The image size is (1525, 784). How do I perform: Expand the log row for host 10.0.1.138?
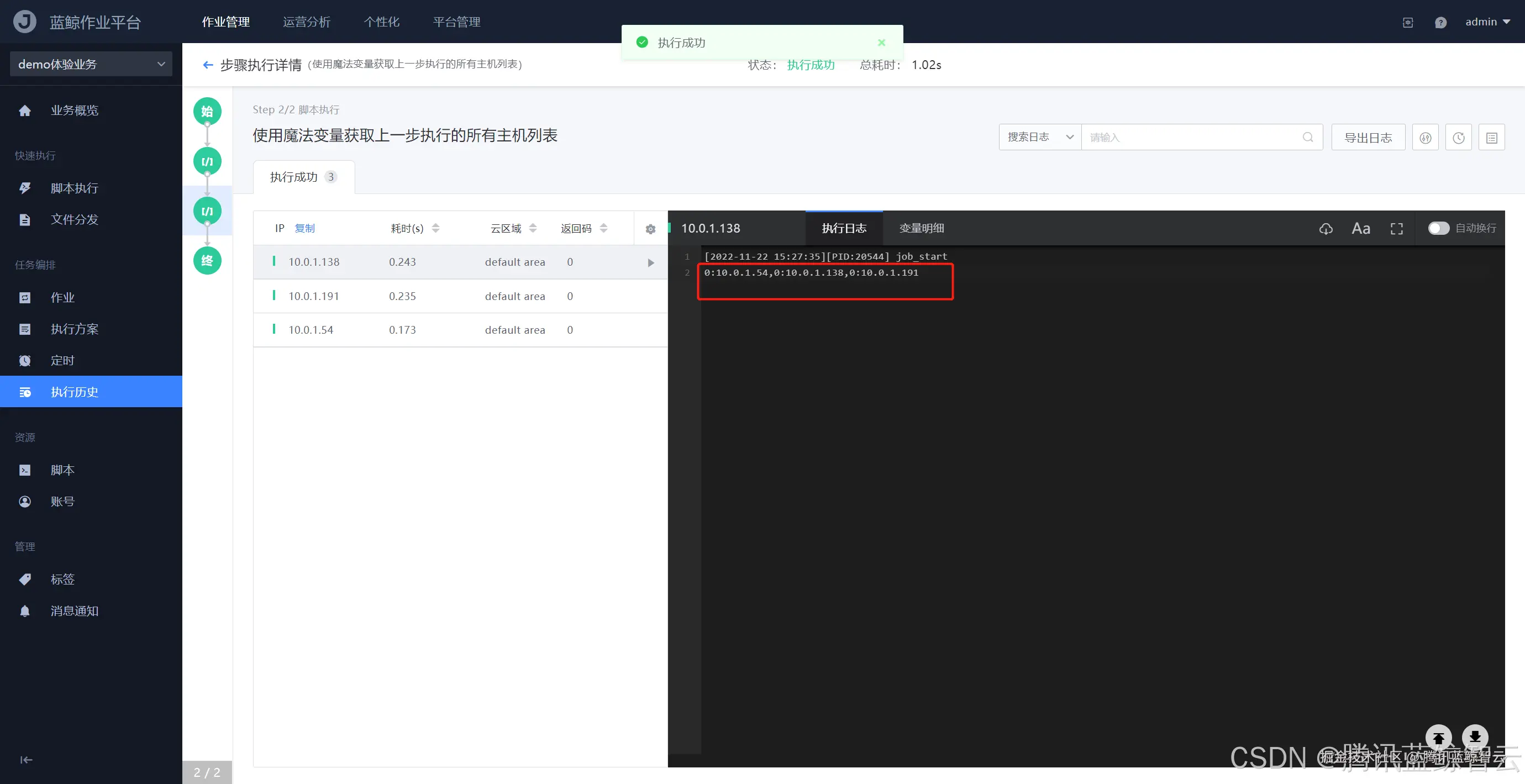[x=651, y=262]
